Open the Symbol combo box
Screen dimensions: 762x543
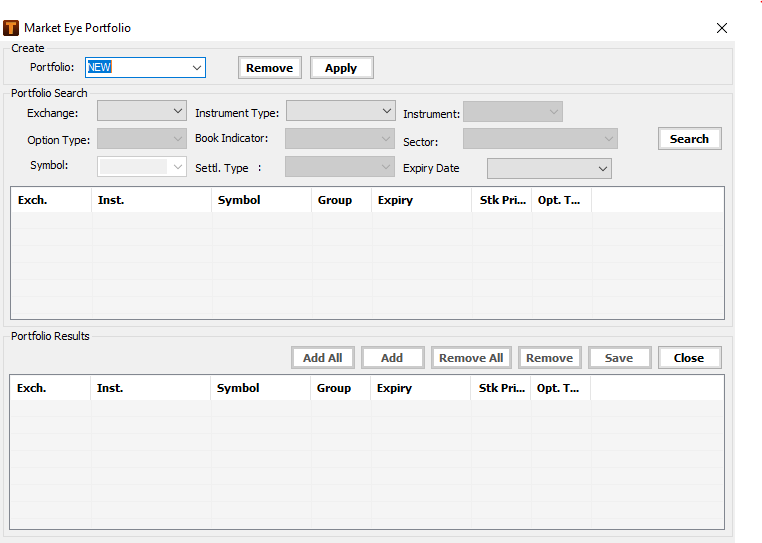[142, 167]
